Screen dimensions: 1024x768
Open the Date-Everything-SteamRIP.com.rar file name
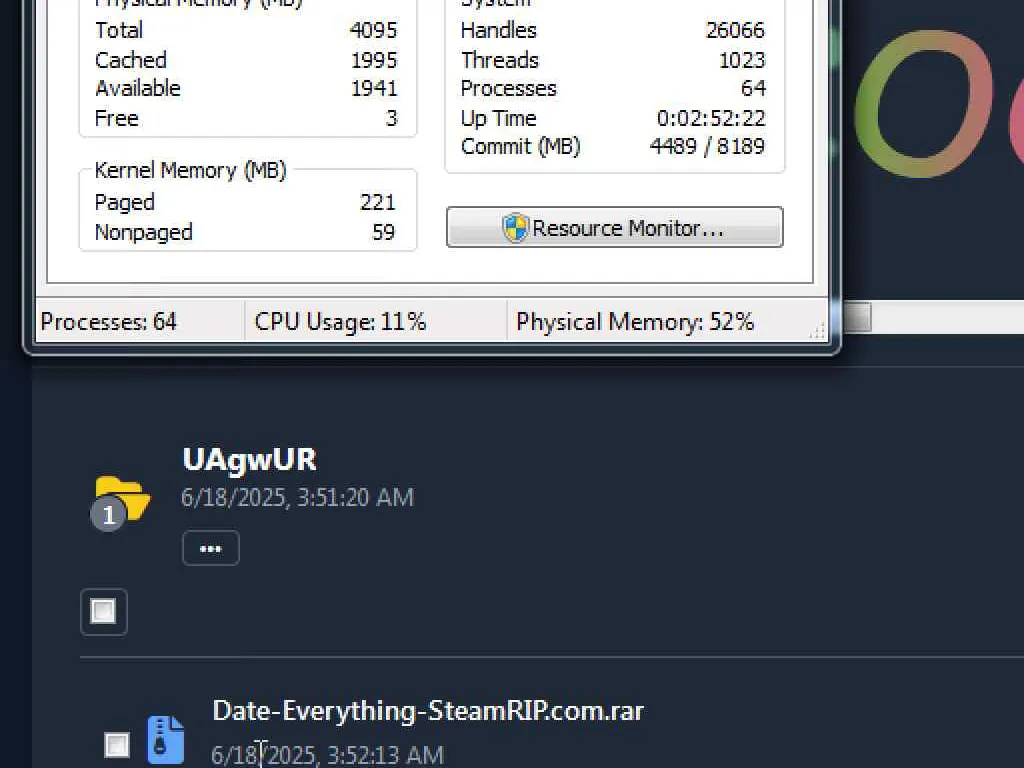pos(428,711)
